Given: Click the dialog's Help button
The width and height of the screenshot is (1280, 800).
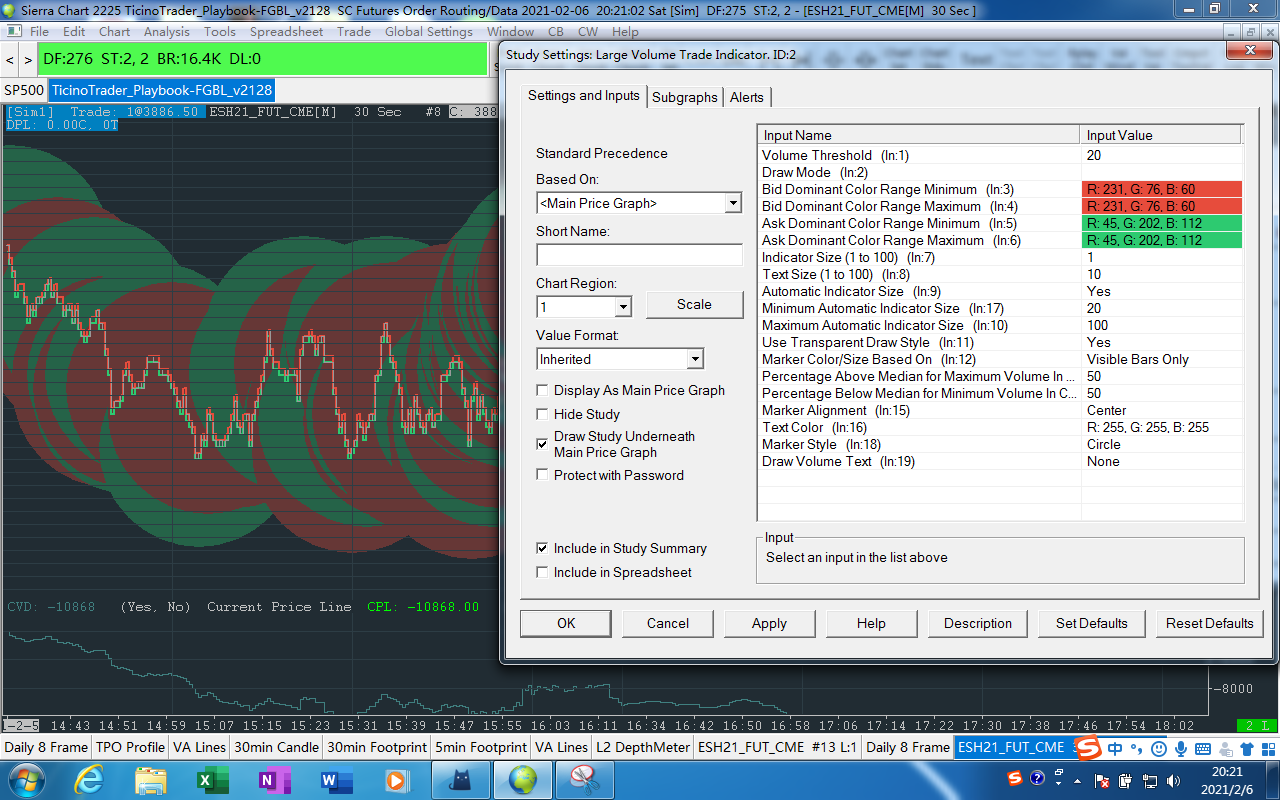Looking at the screenshot, I should [x=871, y=623].
